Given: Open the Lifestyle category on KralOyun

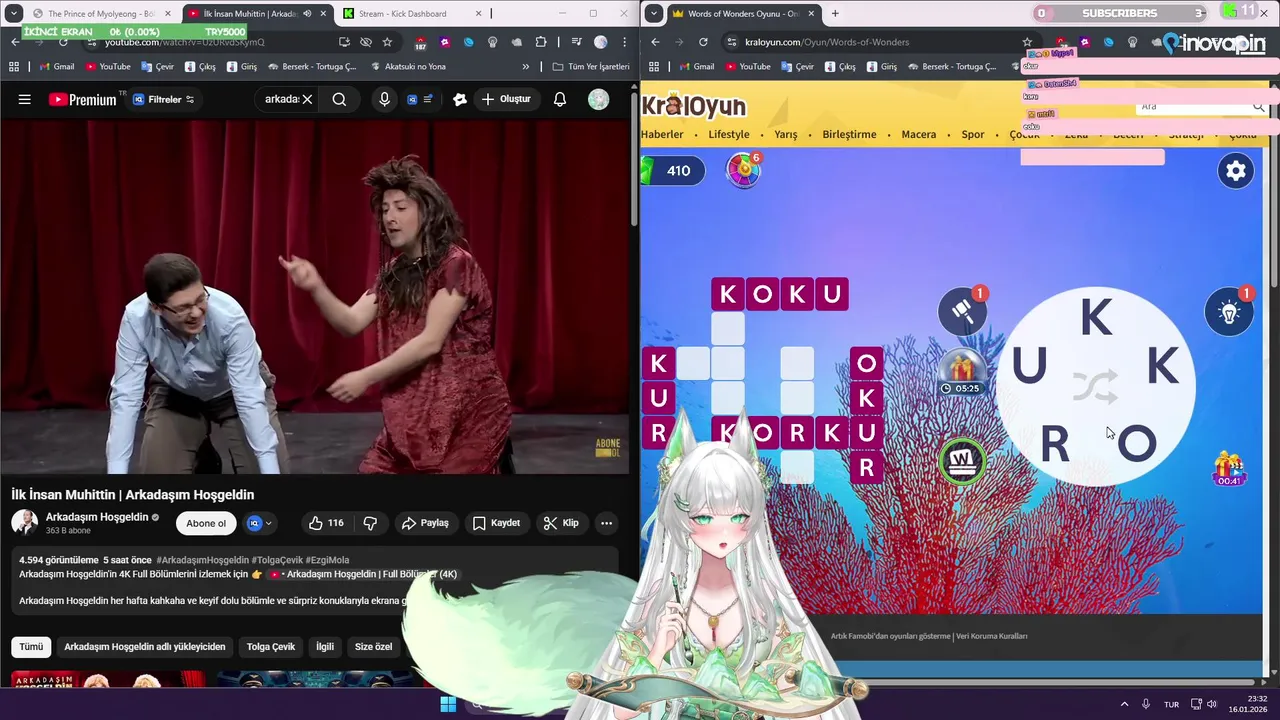Looking at the screenshot, I should click(x=729, y=135).
